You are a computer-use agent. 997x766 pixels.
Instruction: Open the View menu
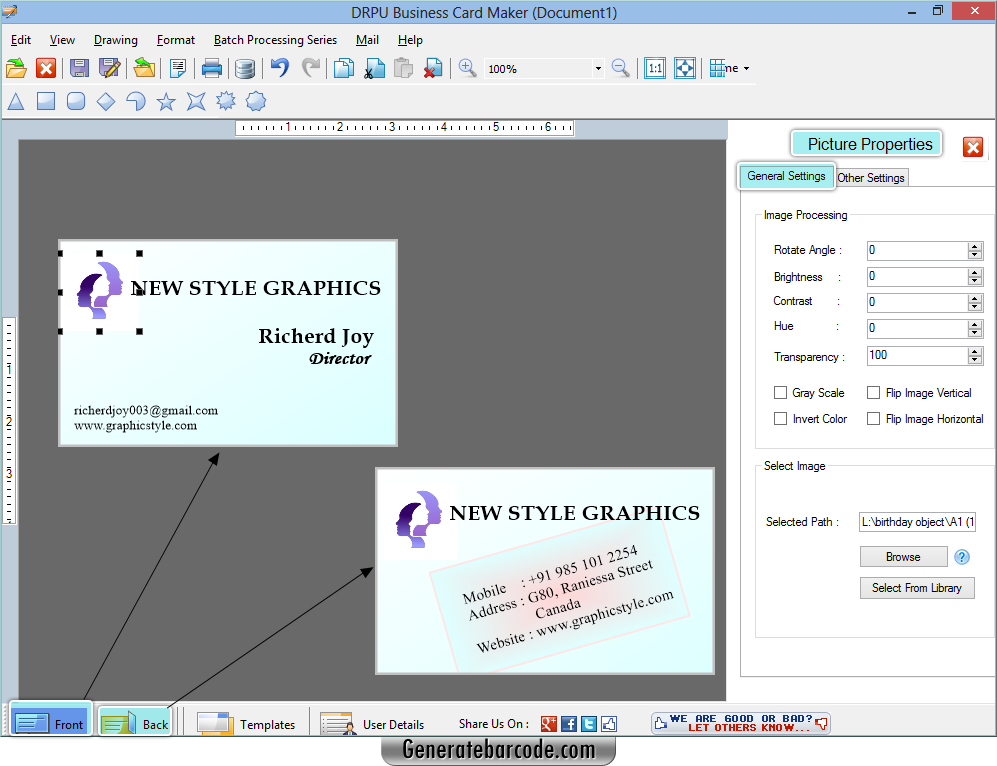62,40
